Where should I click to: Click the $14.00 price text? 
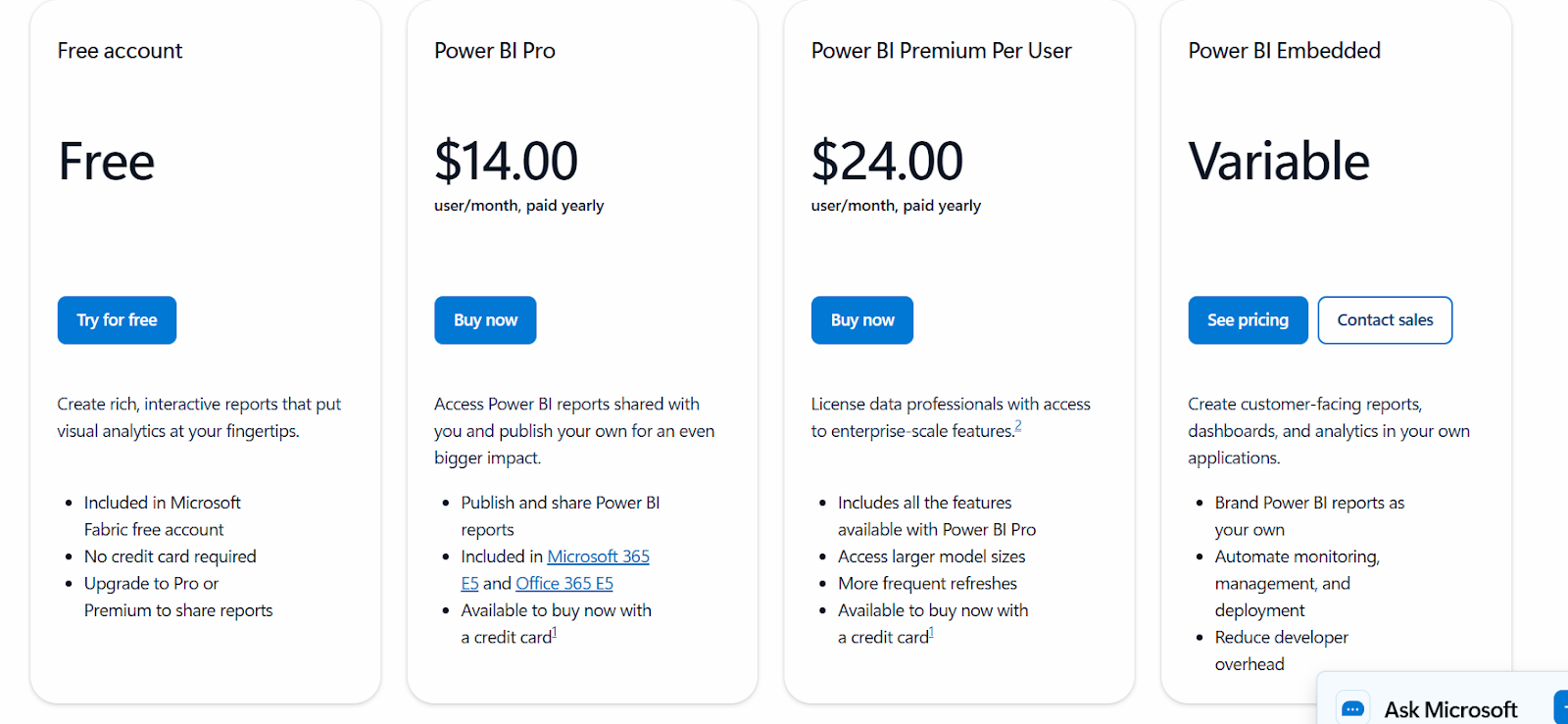point(506,162)
